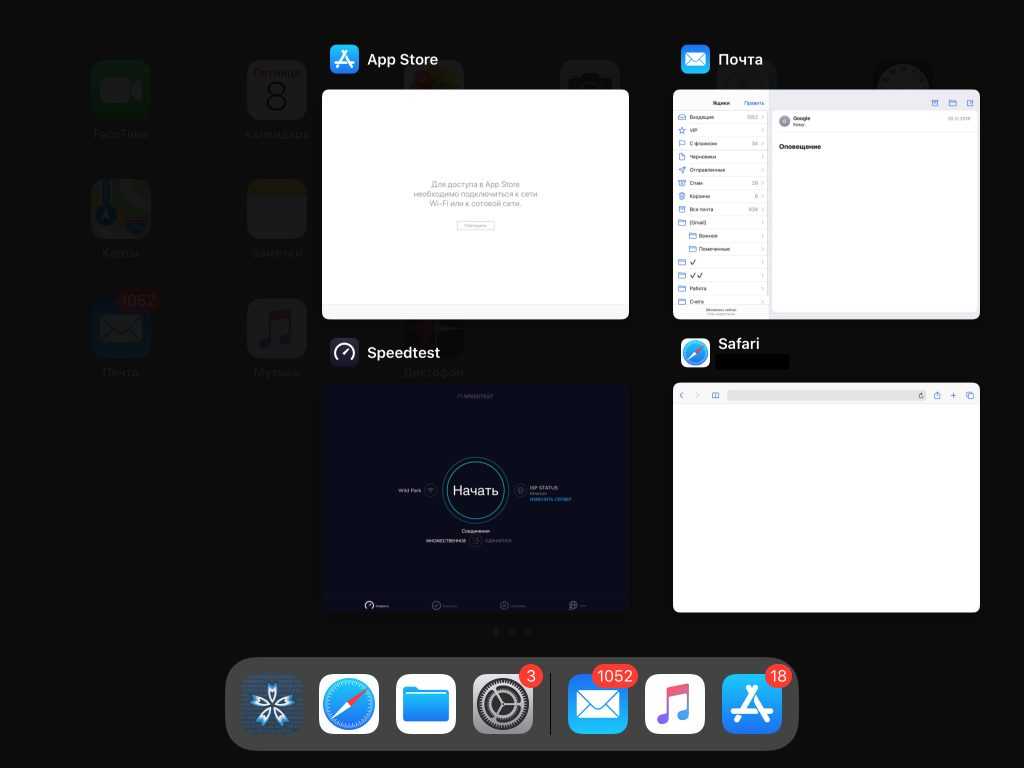Select the globe tab in Speedtest
This screenshot has width=1024, height=768.
pos(577,605)
